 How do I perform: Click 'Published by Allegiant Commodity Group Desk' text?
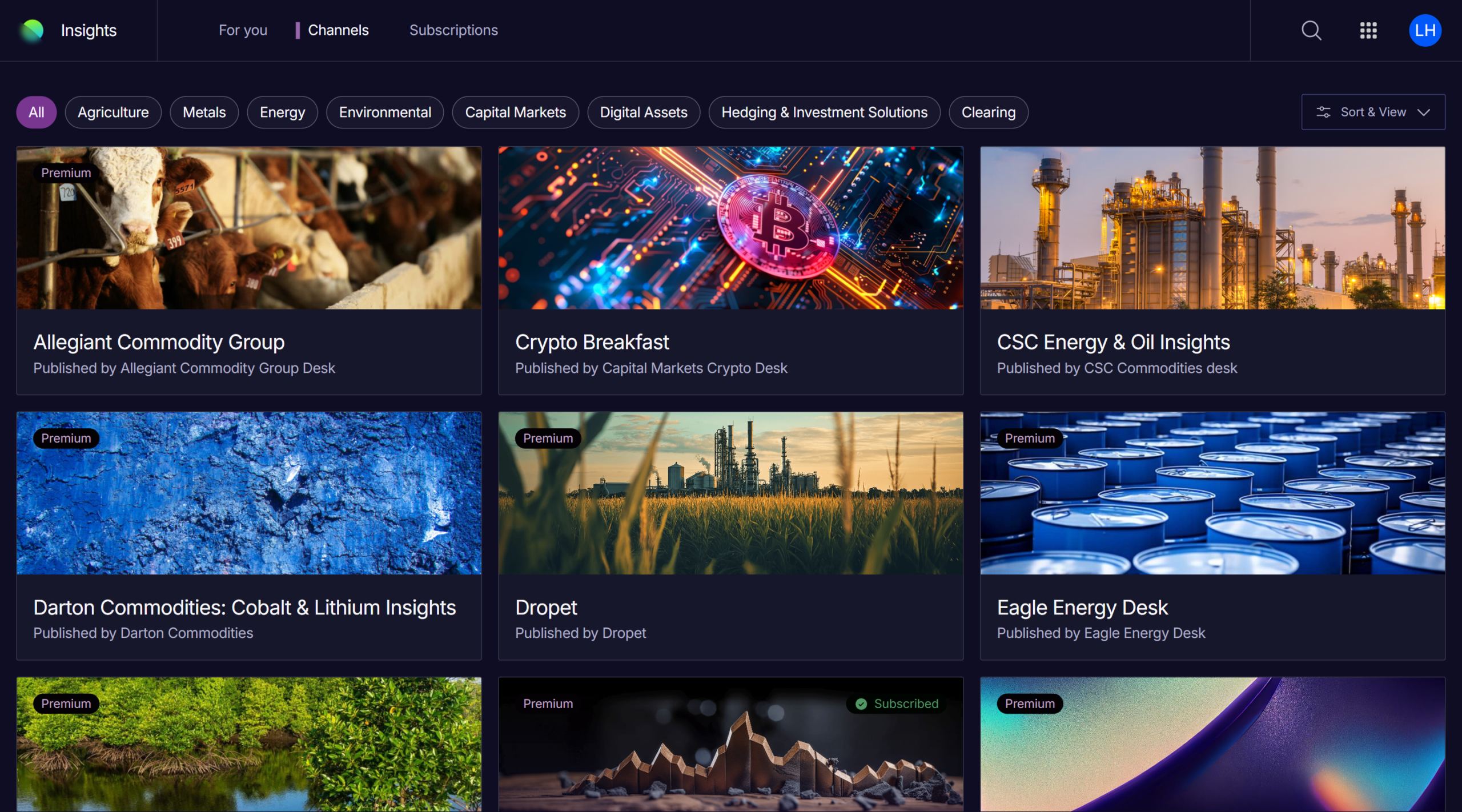pyautogui.click(x=184, y=368)
